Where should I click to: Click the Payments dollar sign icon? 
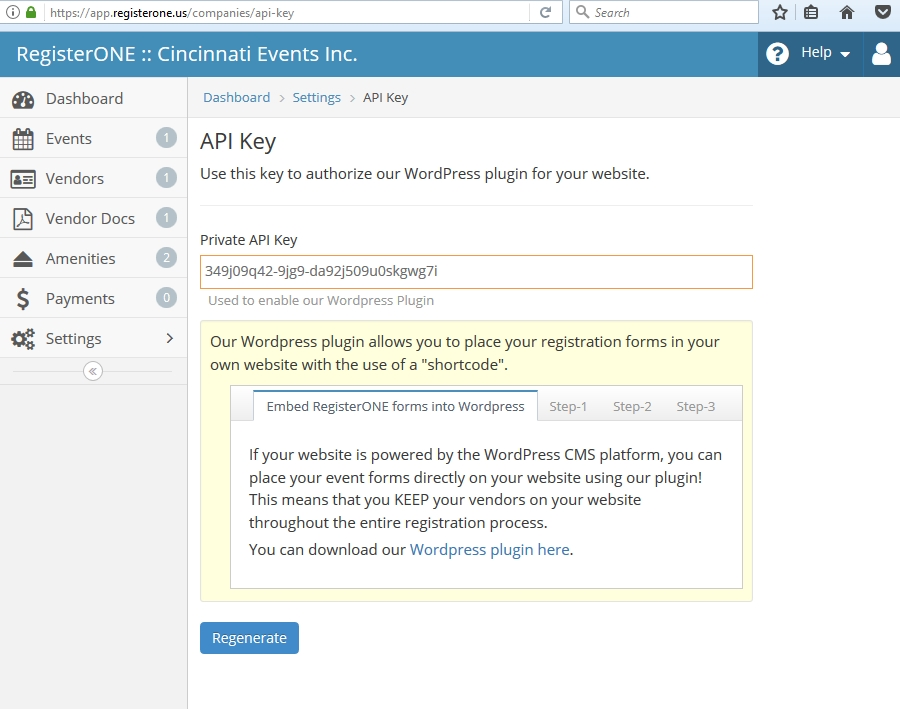pyautogui.click(x=23, y=299)
